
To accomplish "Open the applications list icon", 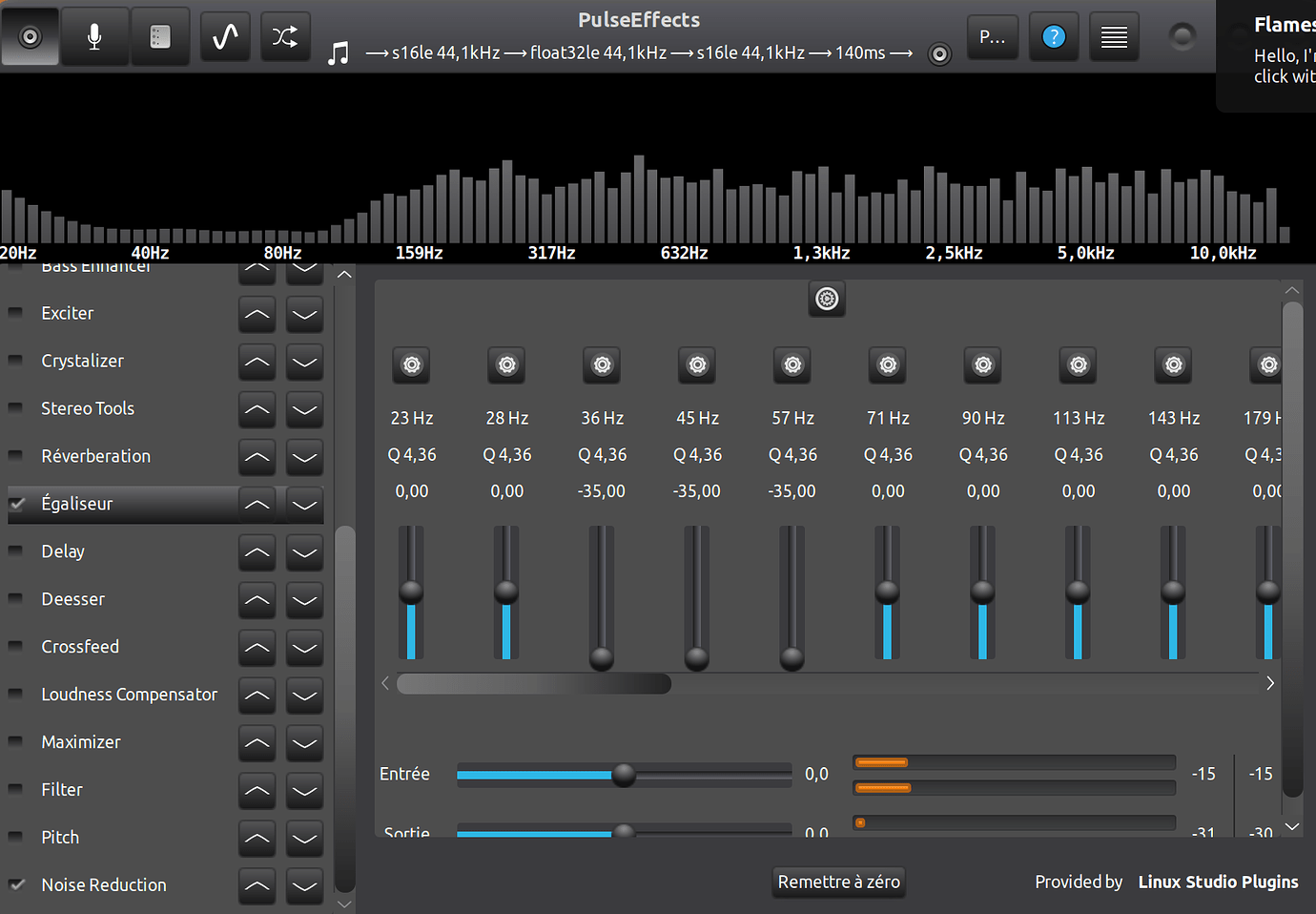I will point(160,36).
